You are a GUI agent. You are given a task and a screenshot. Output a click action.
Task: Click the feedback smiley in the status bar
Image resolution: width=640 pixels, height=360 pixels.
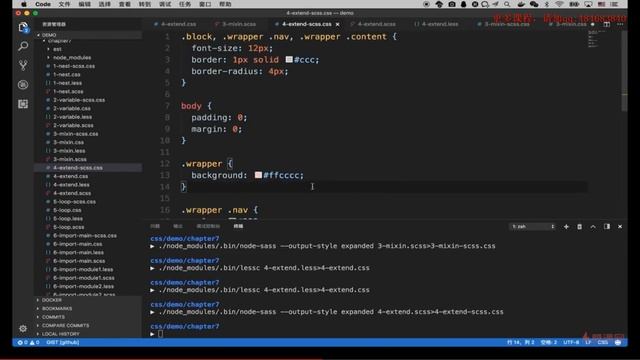click(618, 342)
